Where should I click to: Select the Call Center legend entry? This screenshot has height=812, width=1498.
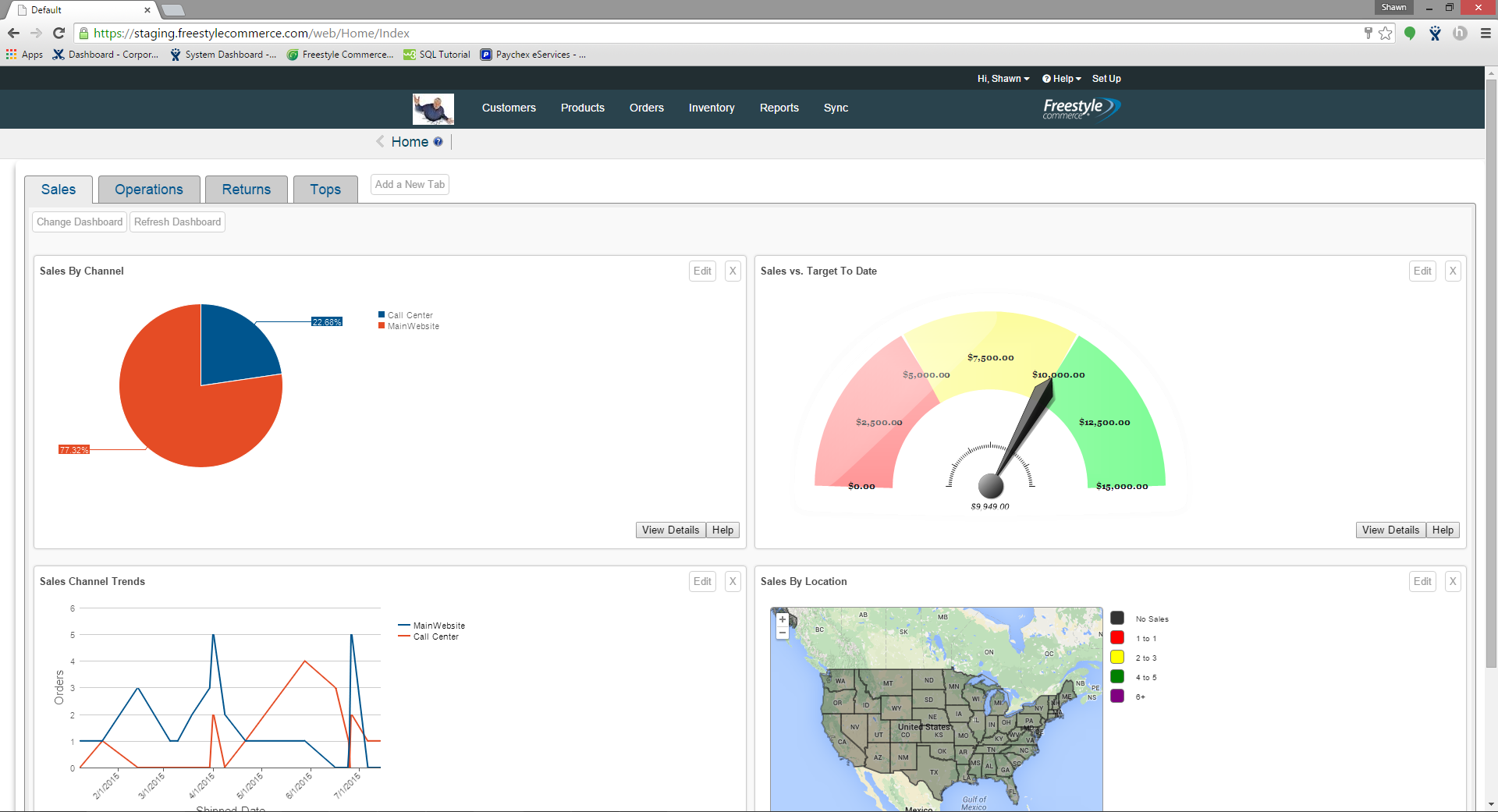click(x=406, y=315)
